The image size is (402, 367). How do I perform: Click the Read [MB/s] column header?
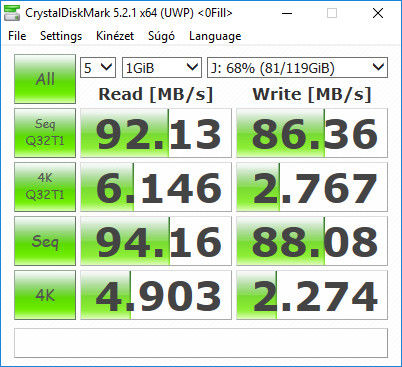point(156,94)
